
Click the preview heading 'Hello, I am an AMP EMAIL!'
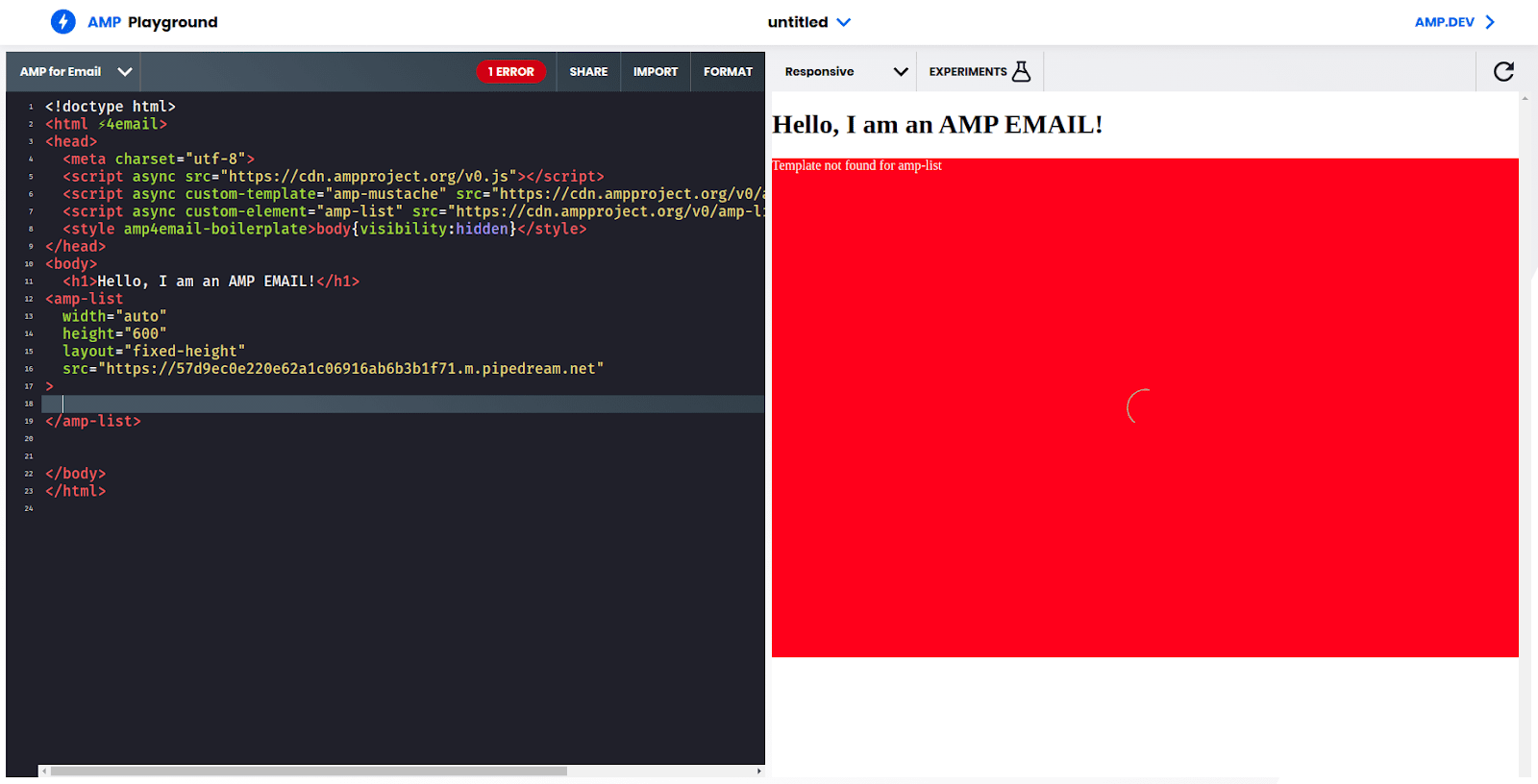(x=938, y=124)
